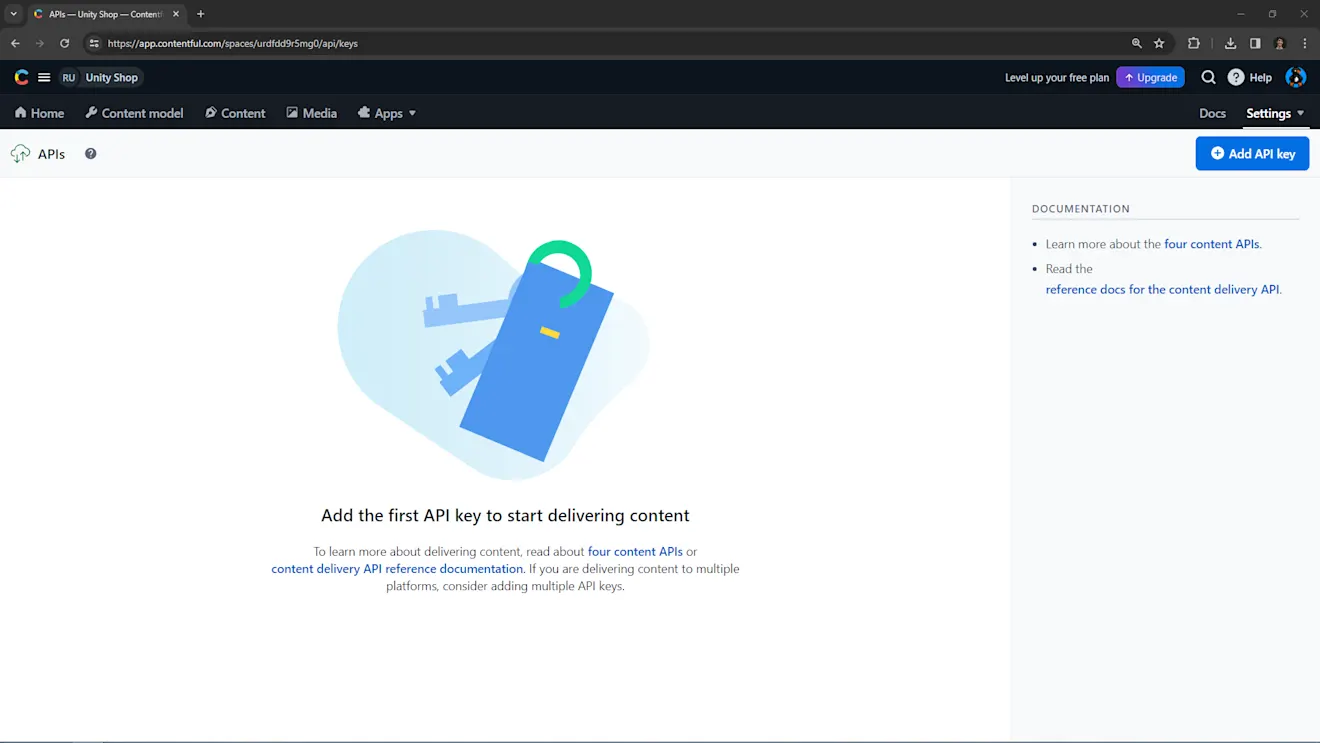The image size is (1320, 743).
Task: Click the DOCUMENTATION sidebar heading
Action: (1081, 209)
